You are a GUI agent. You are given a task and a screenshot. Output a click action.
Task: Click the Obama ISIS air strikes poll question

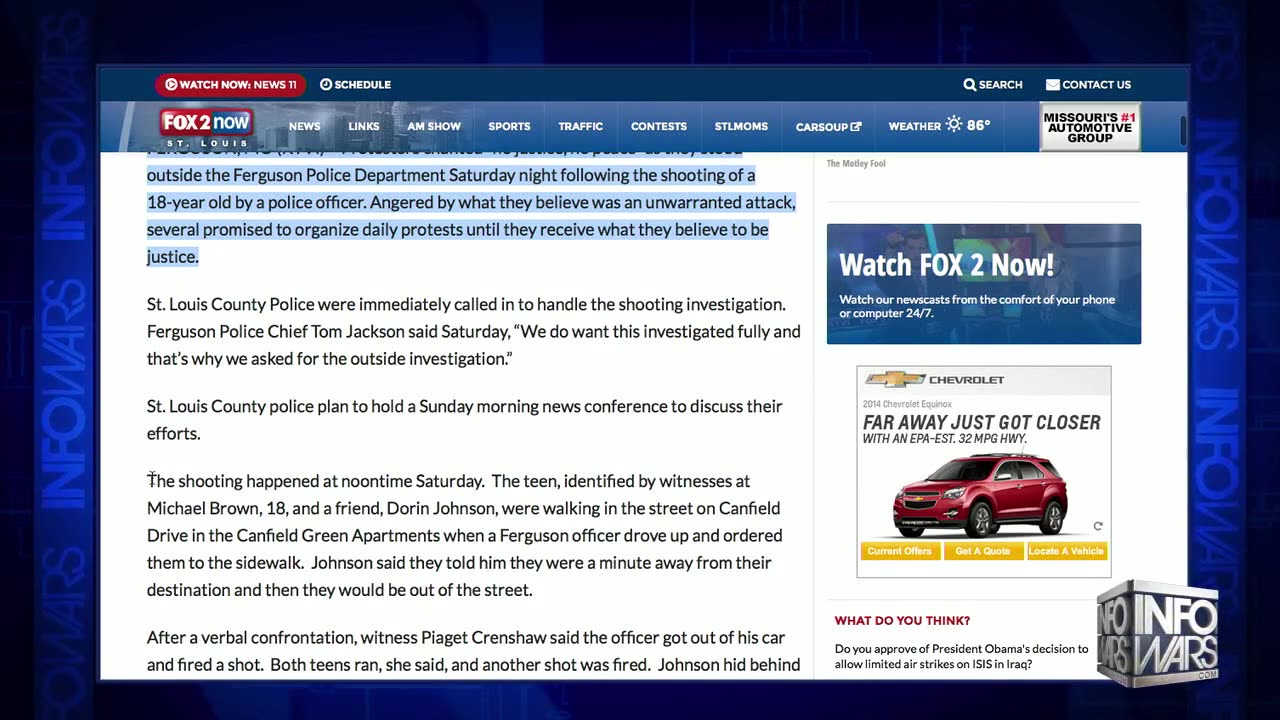coord(962,656)
